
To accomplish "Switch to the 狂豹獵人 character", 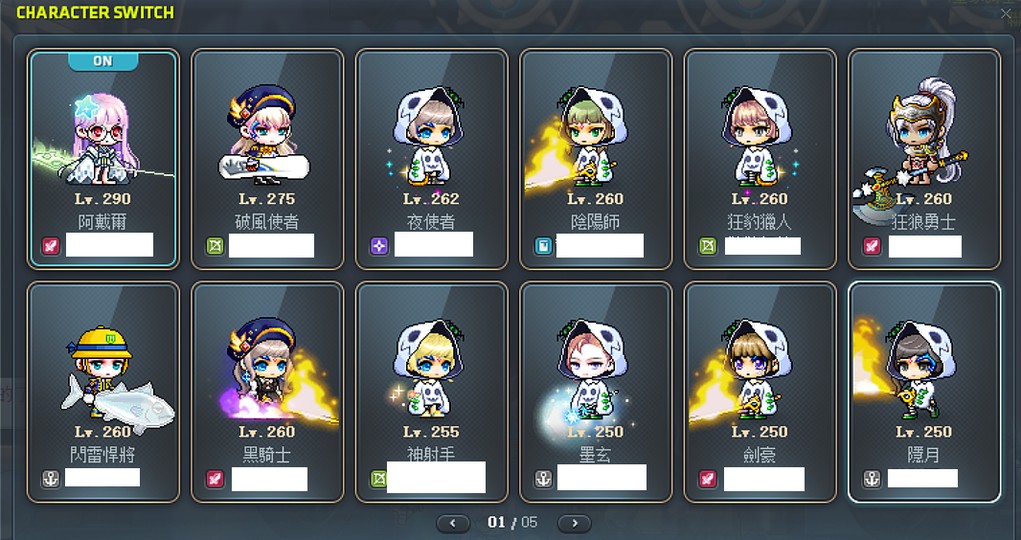I will [x=759, y=159].
